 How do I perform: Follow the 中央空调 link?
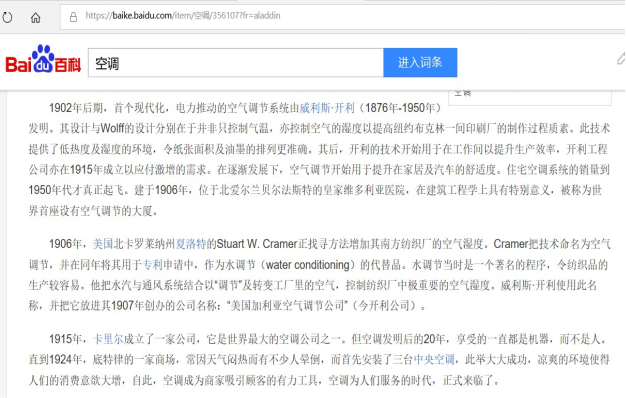[x=434, y=360]
